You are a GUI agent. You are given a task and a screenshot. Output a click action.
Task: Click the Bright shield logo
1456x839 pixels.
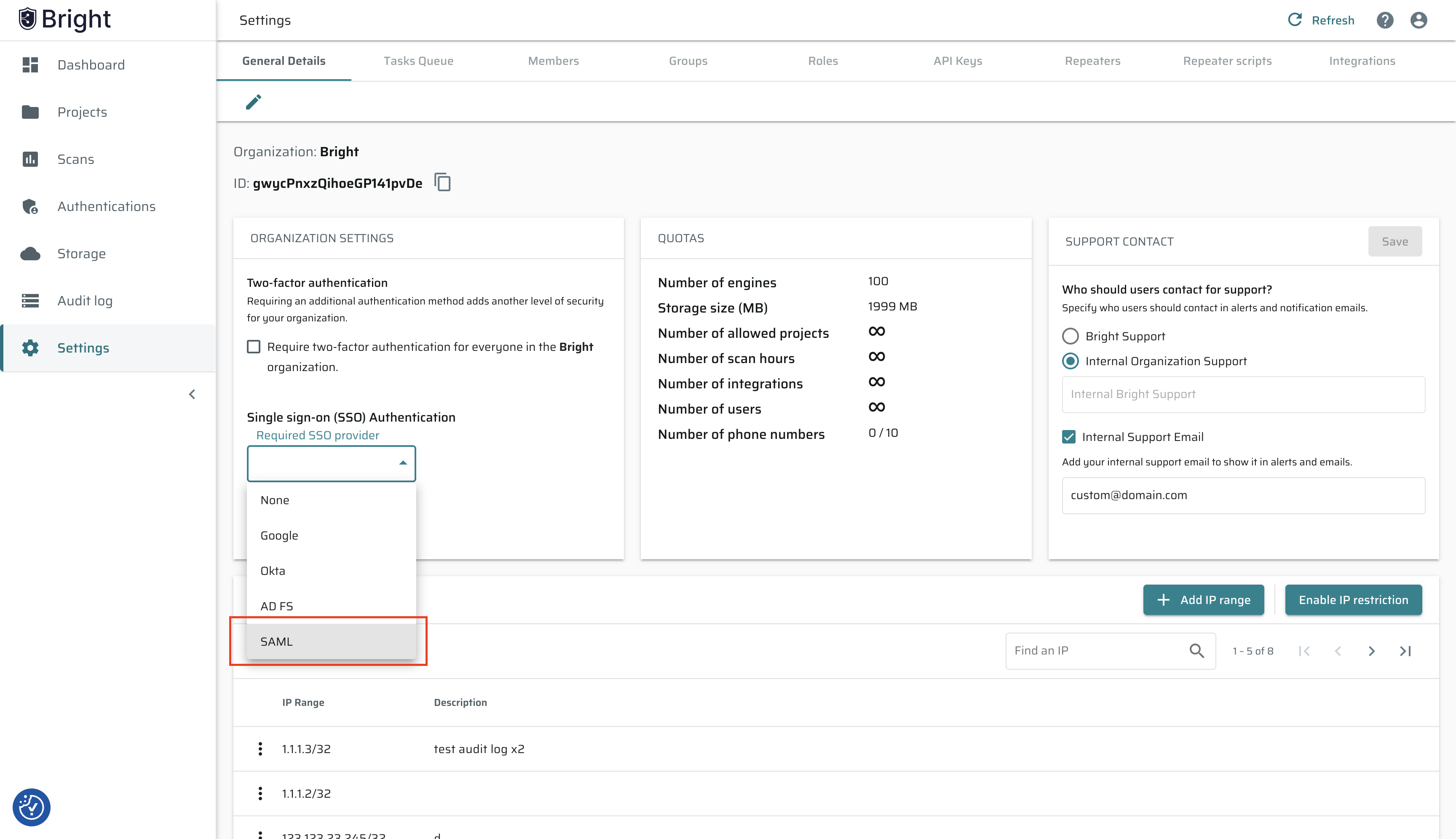coord(27,19)
